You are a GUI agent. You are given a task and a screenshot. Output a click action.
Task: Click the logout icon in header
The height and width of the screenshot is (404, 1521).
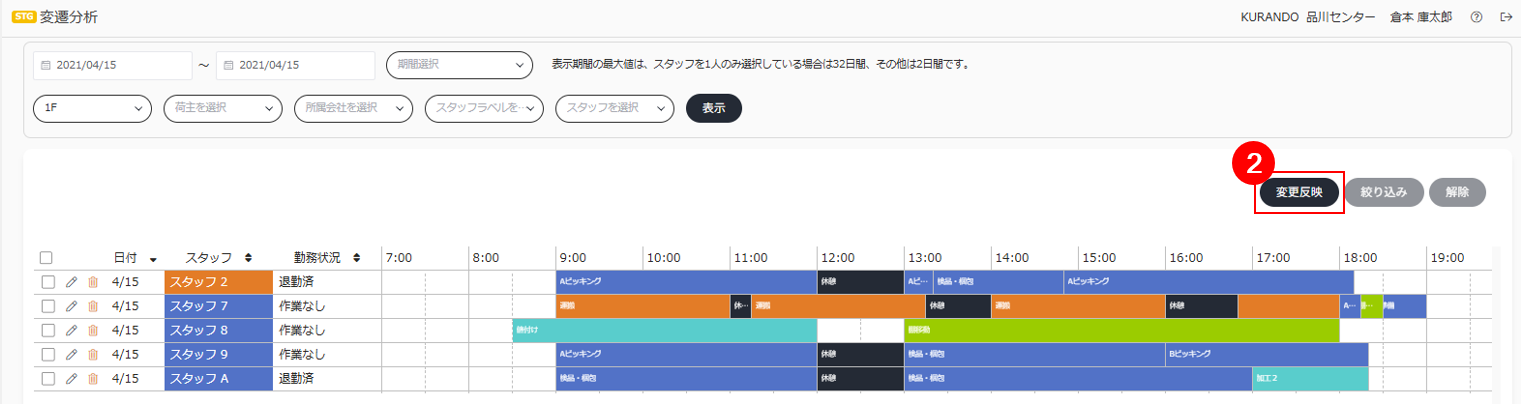pyautogui.click(x=1505, y=17)
